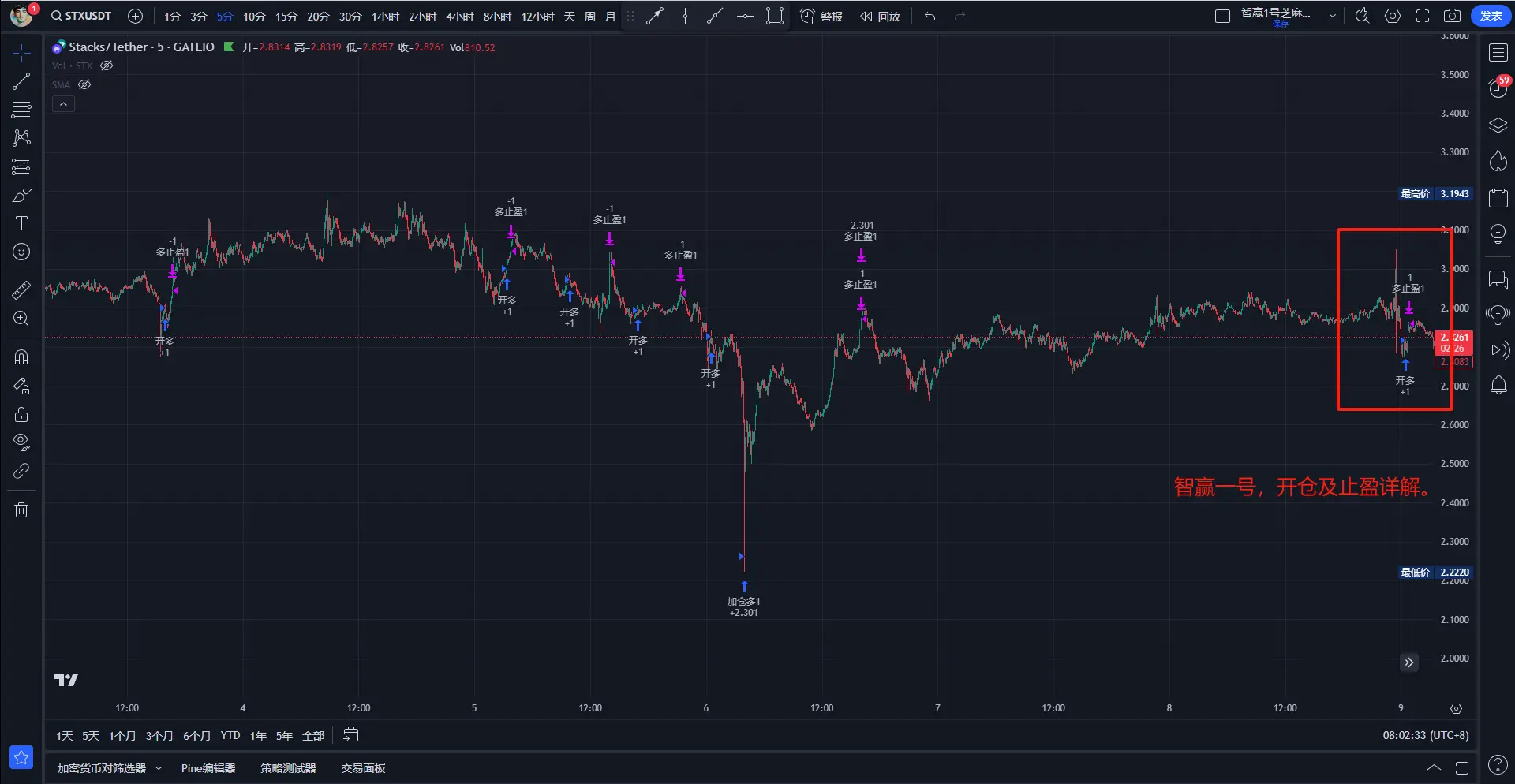Open layout dropdown next to 智赢1号芝麻
1515x784 pixels.
(1333, 16)
